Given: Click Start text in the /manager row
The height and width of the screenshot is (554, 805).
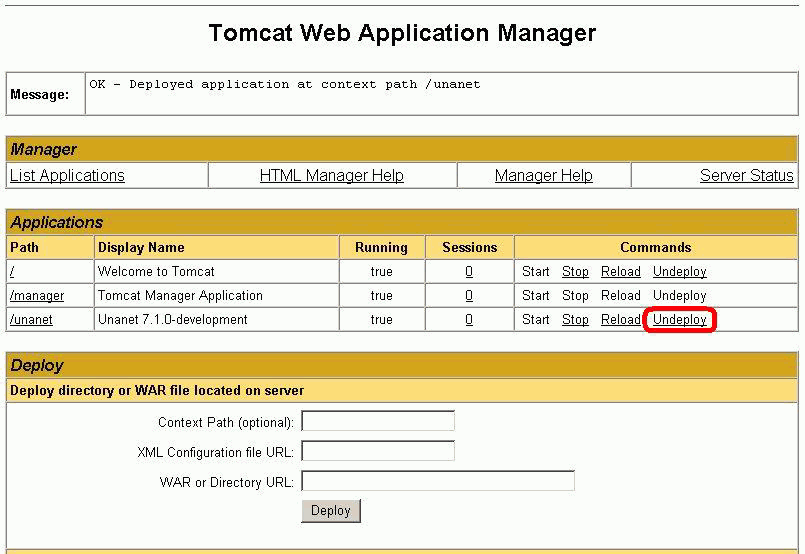Looking at the screenshot, I should [535, 296].
